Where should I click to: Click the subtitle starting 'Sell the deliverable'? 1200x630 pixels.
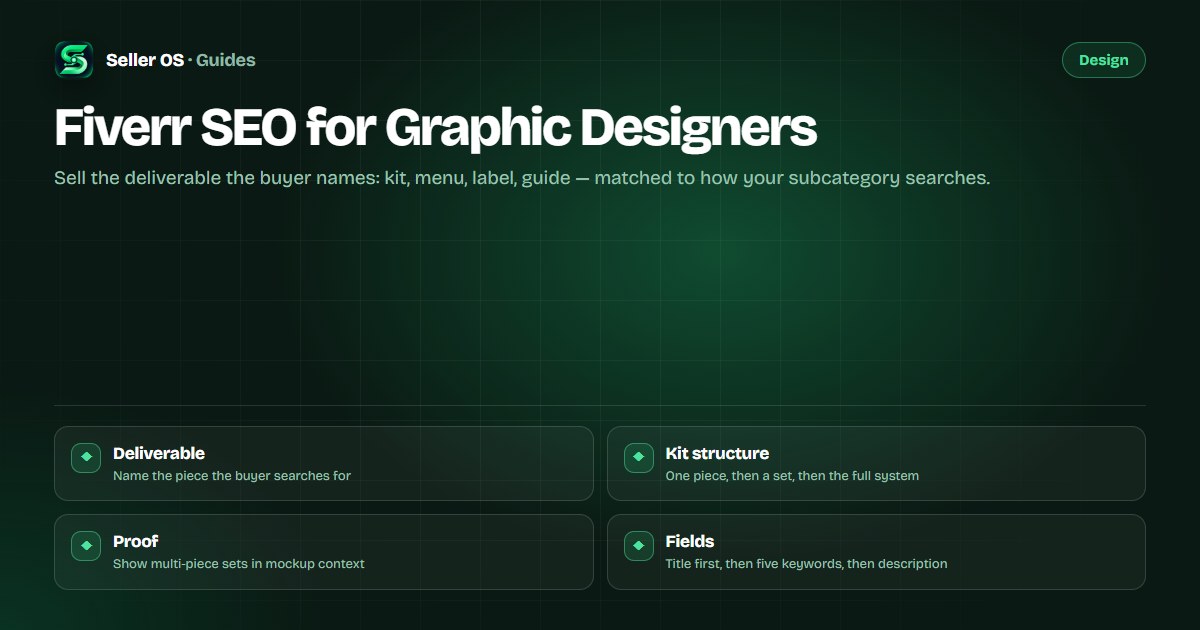click(x=522, y=179)
